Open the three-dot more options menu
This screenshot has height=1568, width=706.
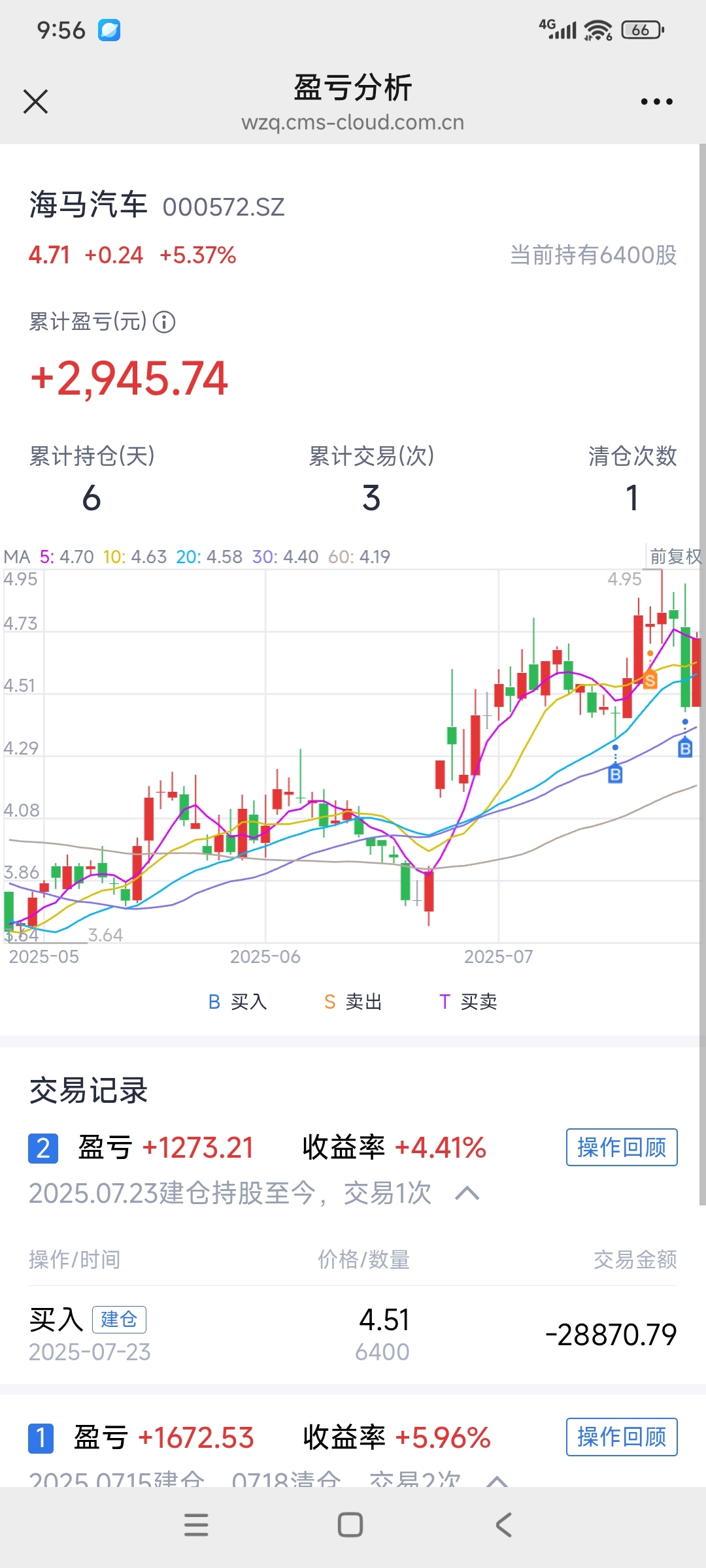coord(656,102)
